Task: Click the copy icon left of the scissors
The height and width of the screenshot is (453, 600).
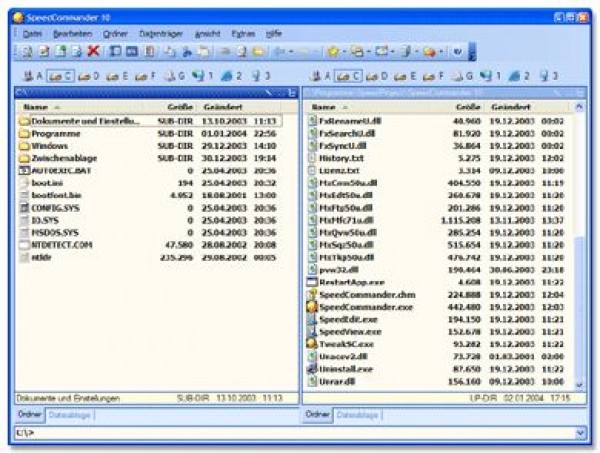Action: (170, 52)
